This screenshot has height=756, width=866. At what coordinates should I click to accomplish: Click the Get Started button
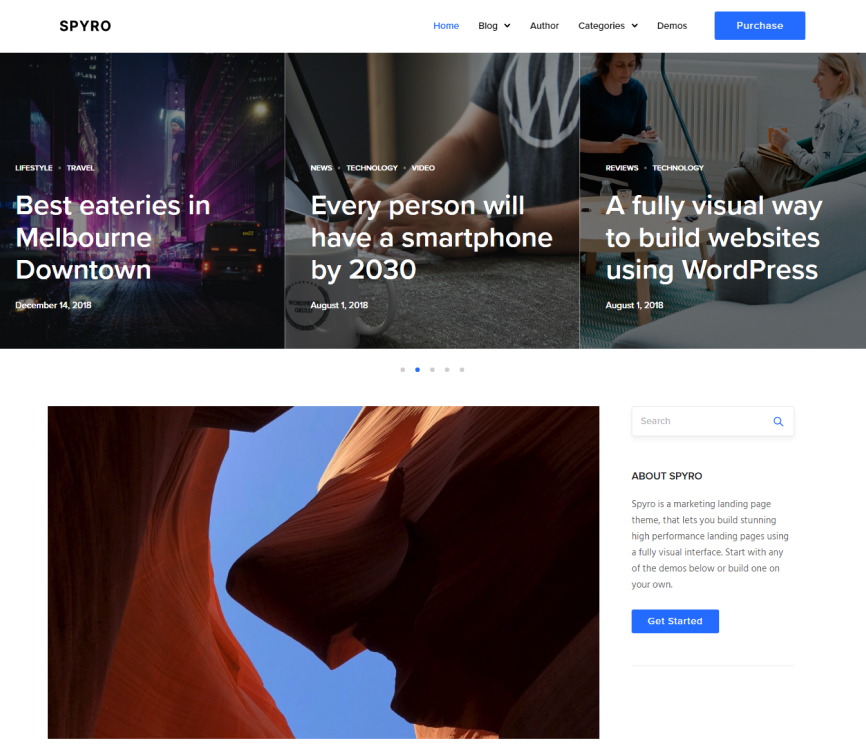675,621
